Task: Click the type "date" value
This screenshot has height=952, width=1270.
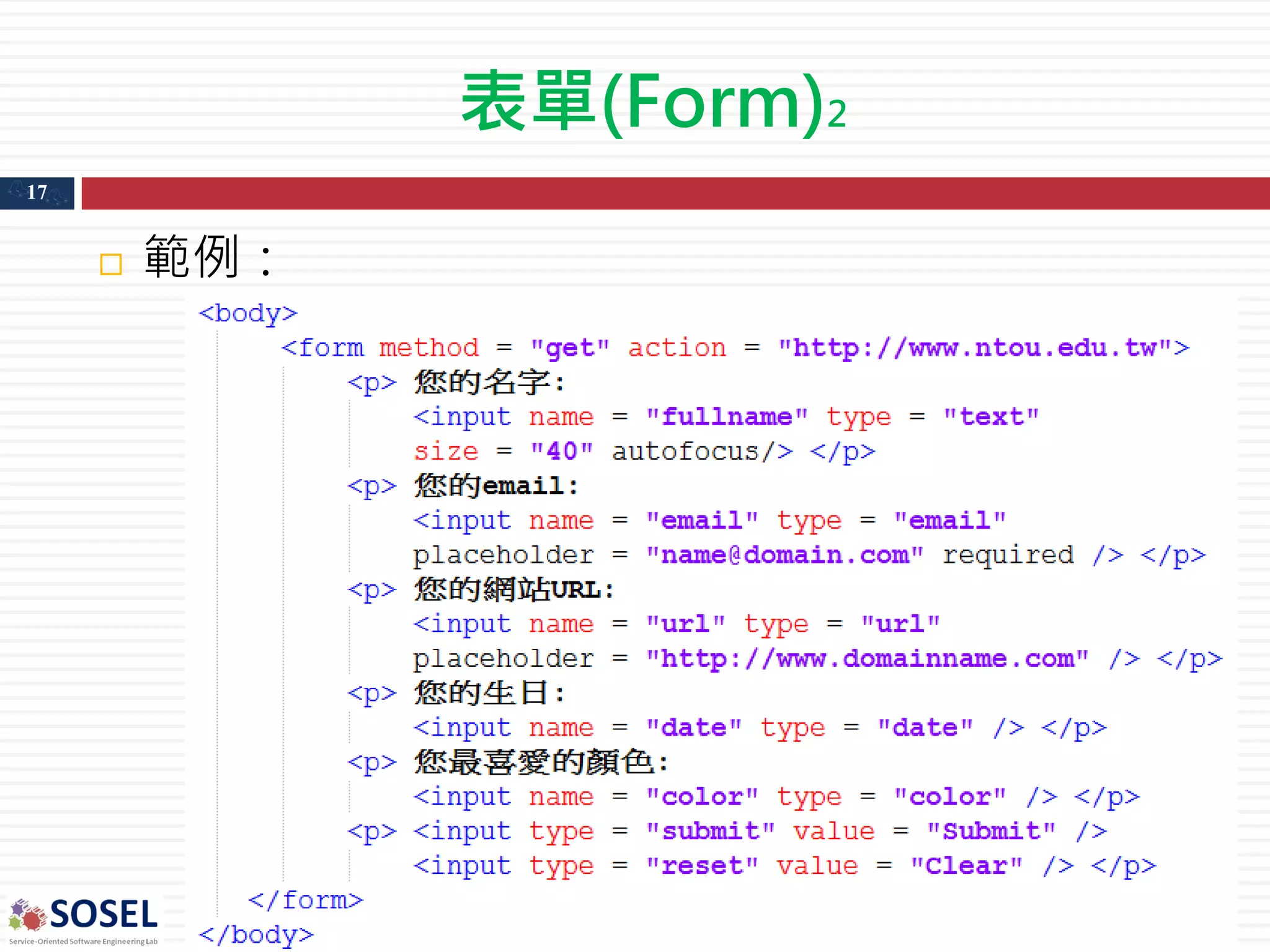Action: 925,727
